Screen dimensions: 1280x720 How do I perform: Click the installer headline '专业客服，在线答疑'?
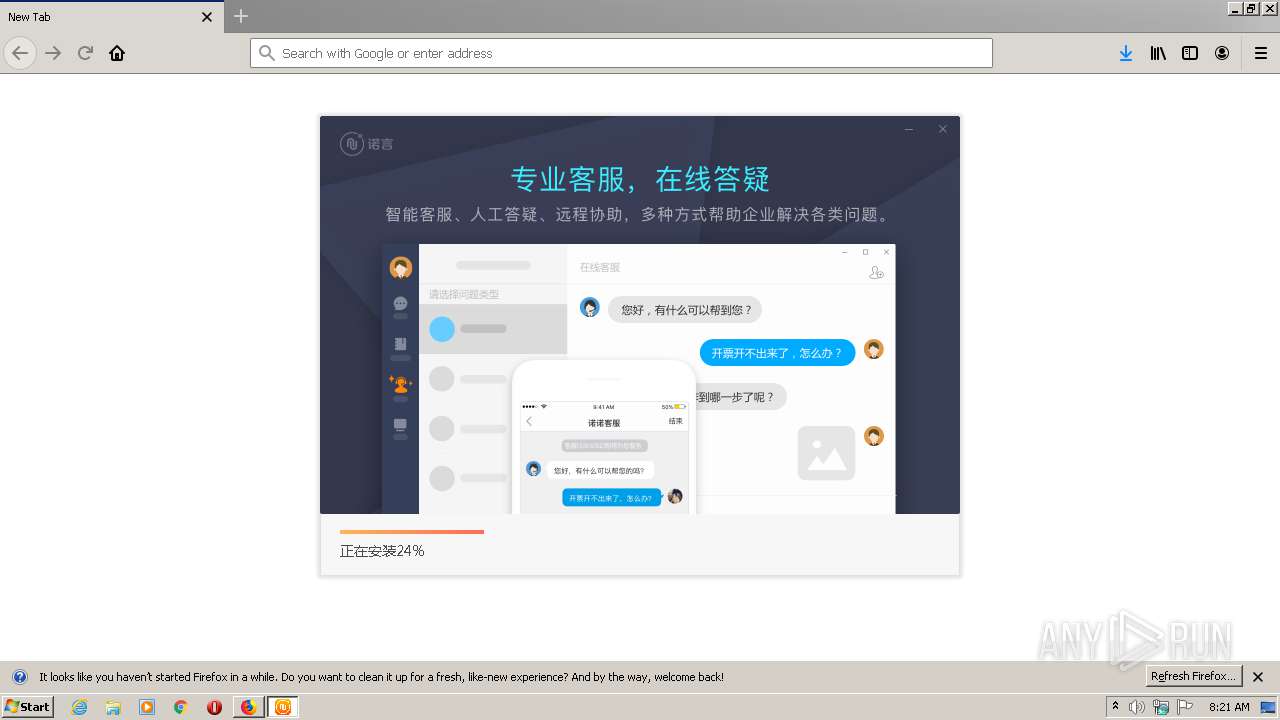tap(640, 179)
